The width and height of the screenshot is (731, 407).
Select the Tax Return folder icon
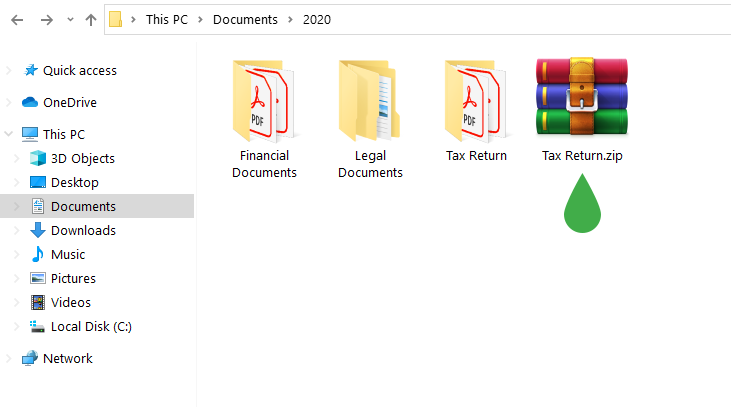click(x=476, y=101)
